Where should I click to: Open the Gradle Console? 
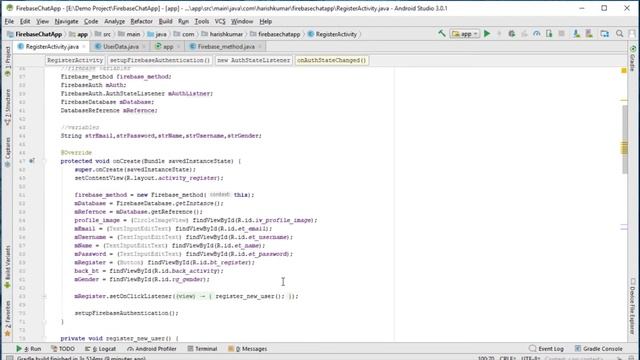pyautogui.click(x=599, y=349)
